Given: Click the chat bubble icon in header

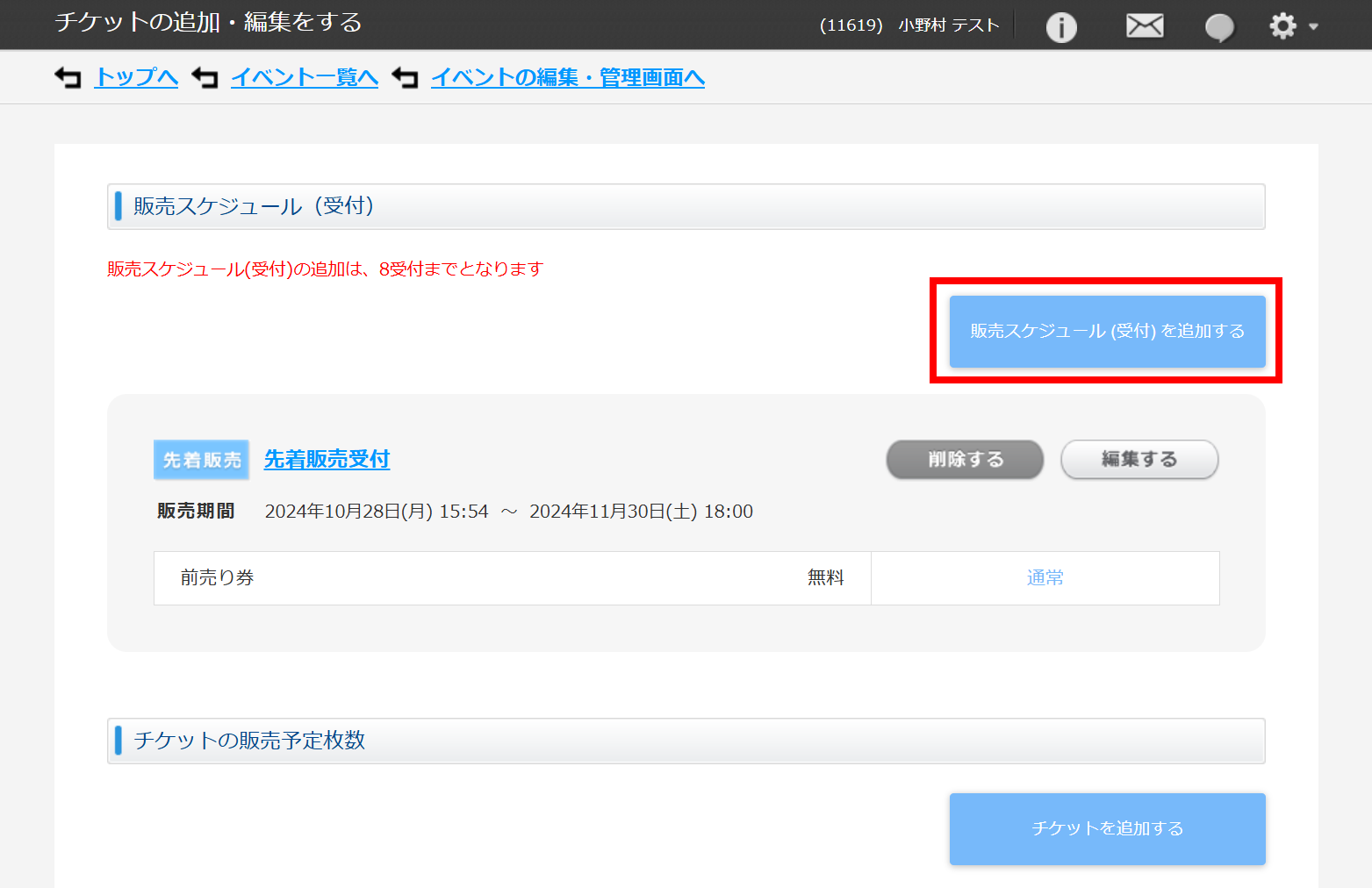Looking at the screenshot, I should pos(1218,25).
